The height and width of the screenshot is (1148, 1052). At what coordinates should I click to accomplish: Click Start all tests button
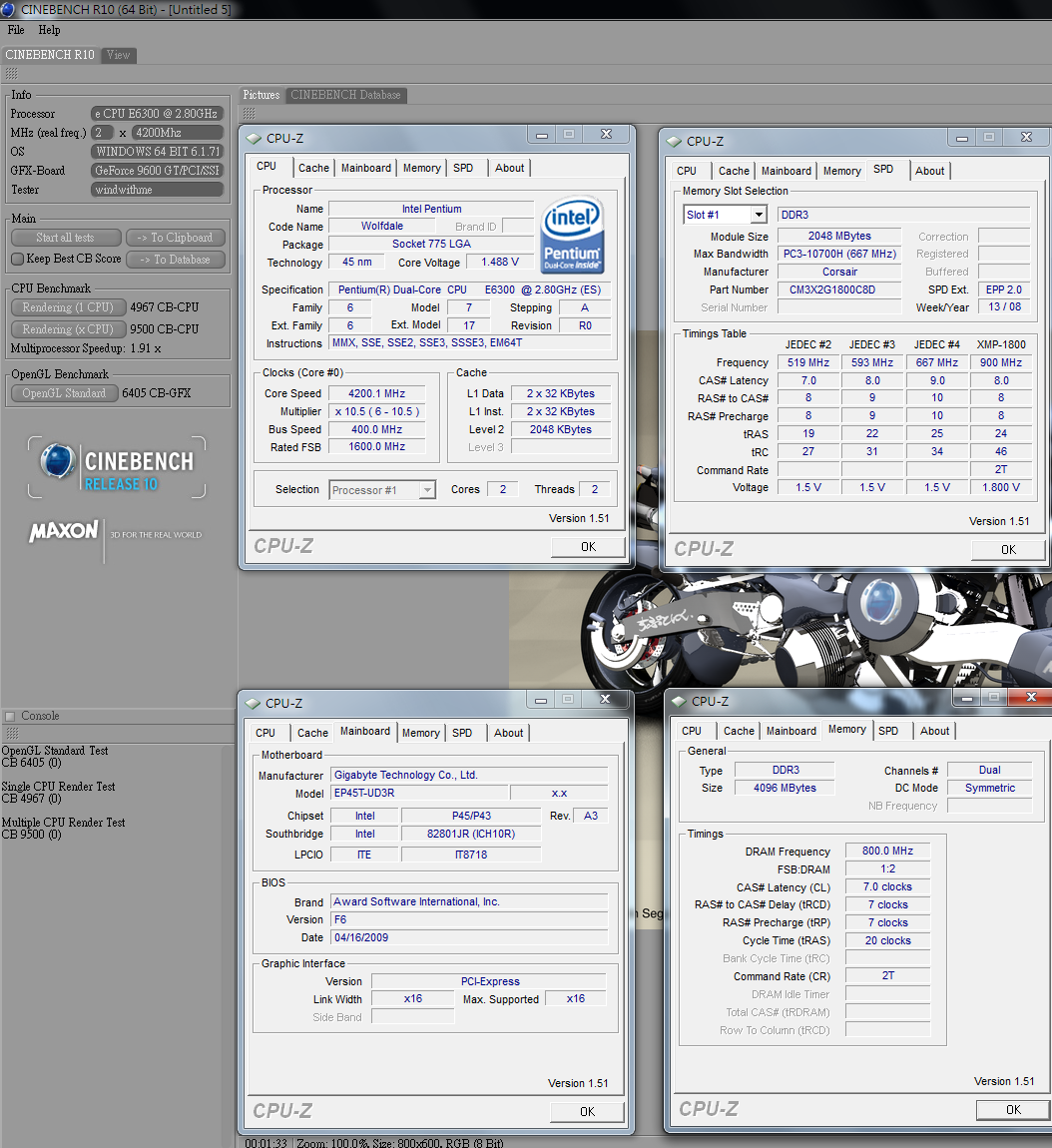pos(66,238)
